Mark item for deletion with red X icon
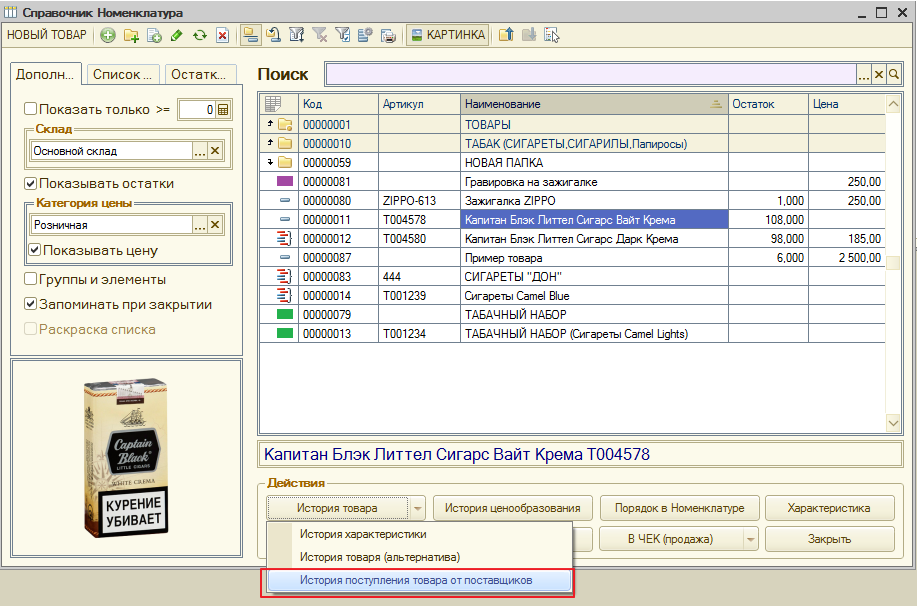Image resolution: width=917 pixels, height=606 pixels. pos(222,36)
